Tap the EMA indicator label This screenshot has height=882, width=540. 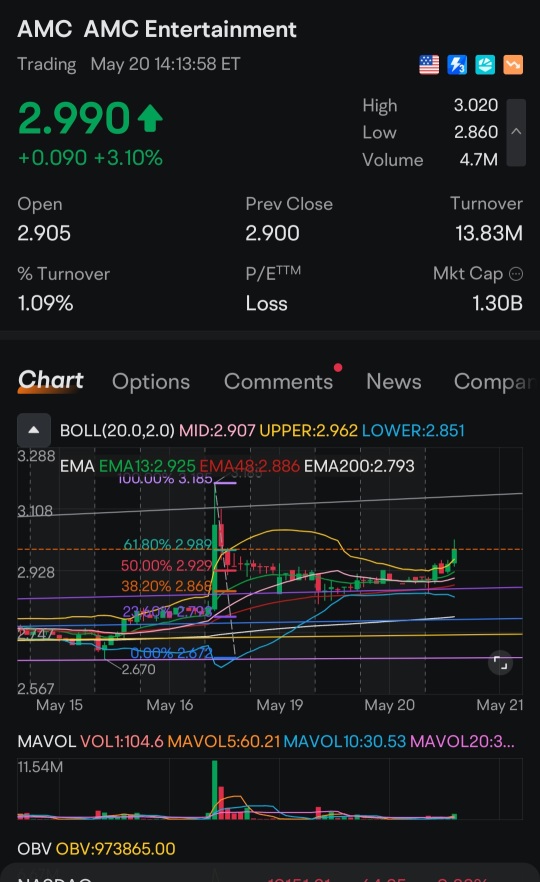point(76,466)
